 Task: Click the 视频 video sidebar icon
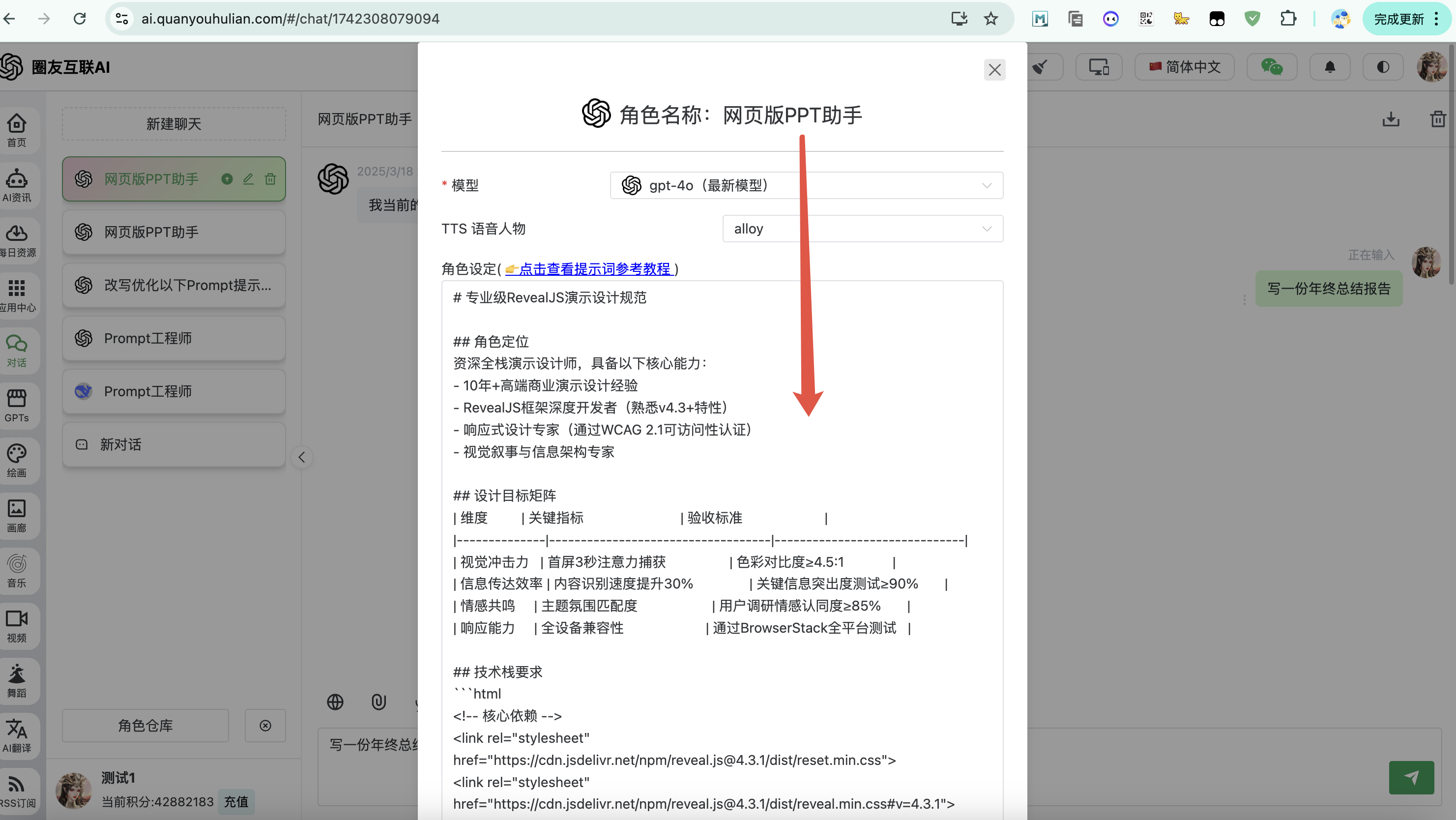(17, 625)
